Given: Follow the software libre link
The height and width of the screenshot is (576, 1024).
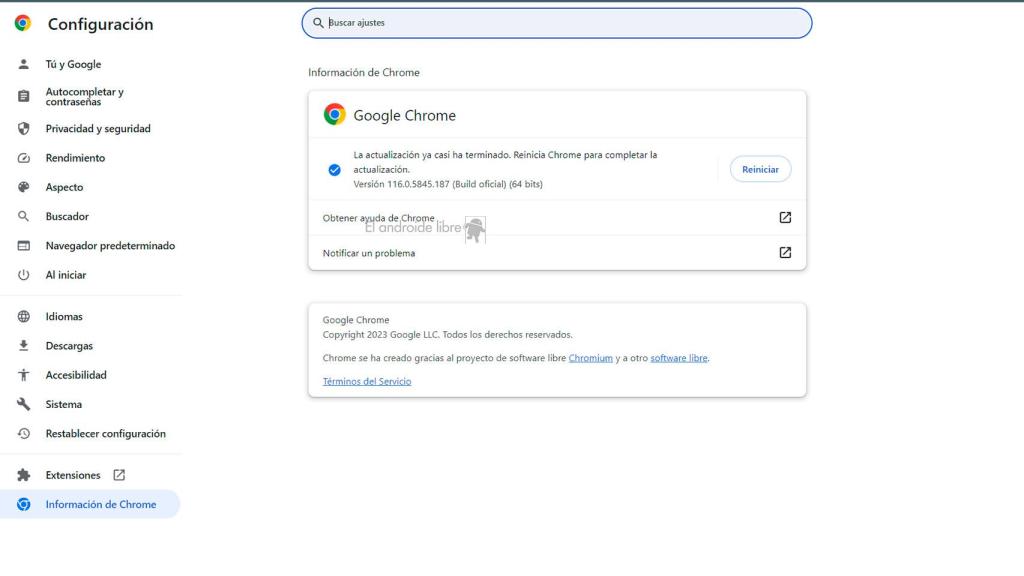Looking at the screenshot, I should pyautogui.click(x=679, y=358).
